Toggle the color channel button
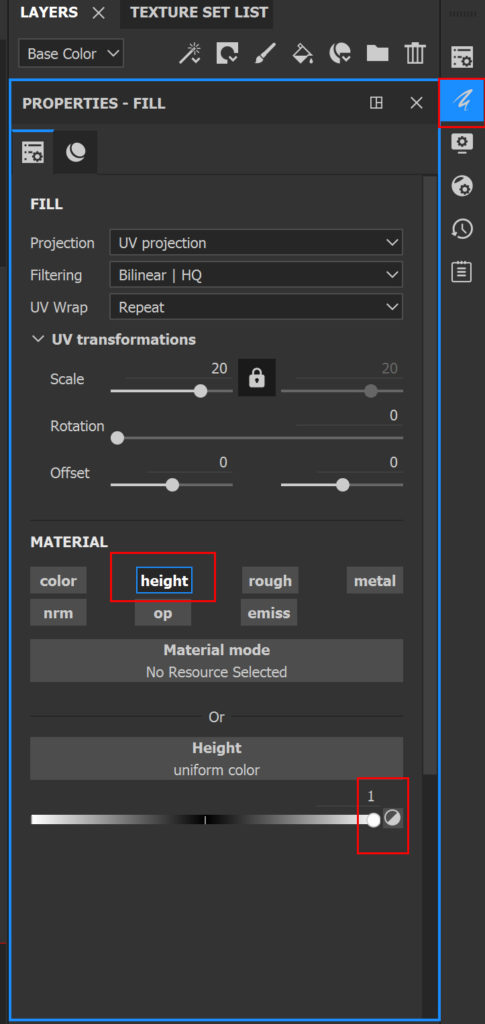 58,581
